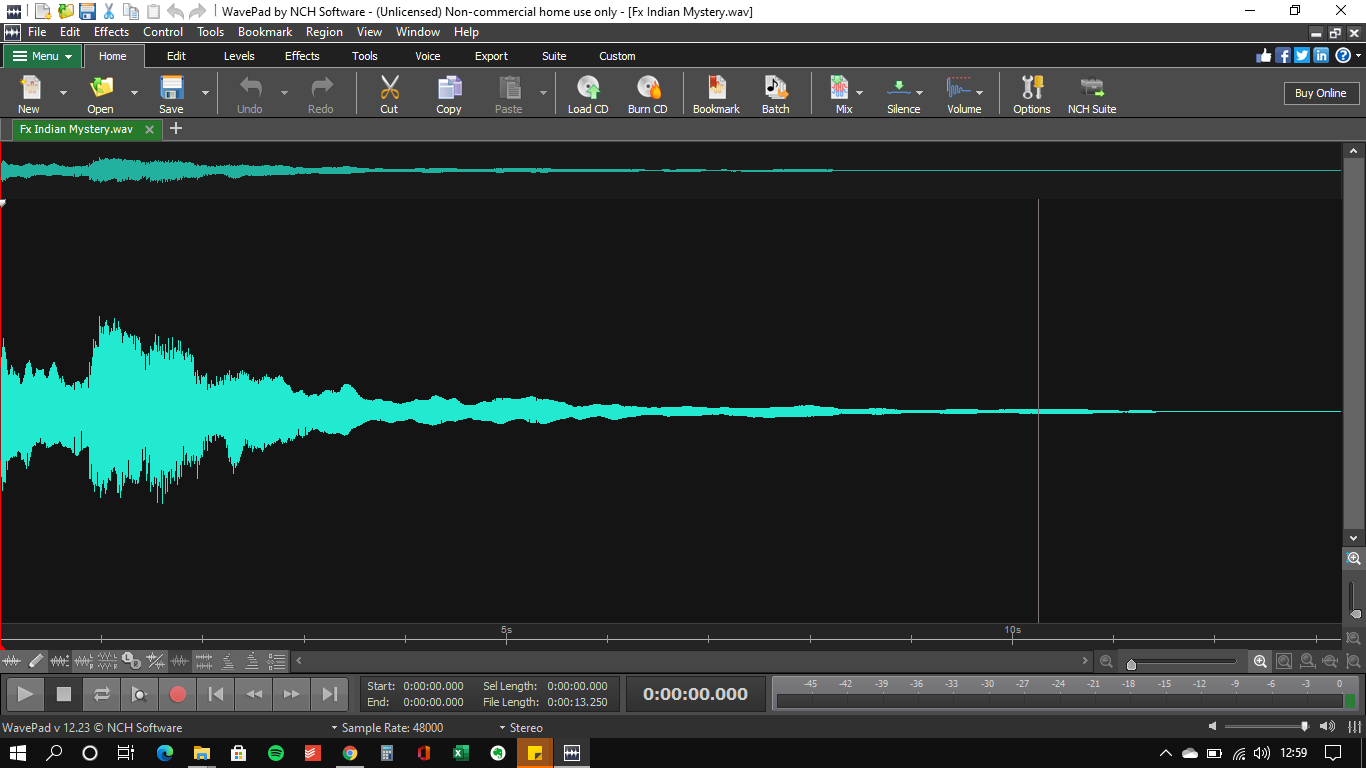Open the Options settings
Screen dimensions: 1366x768
[1032, 94]
